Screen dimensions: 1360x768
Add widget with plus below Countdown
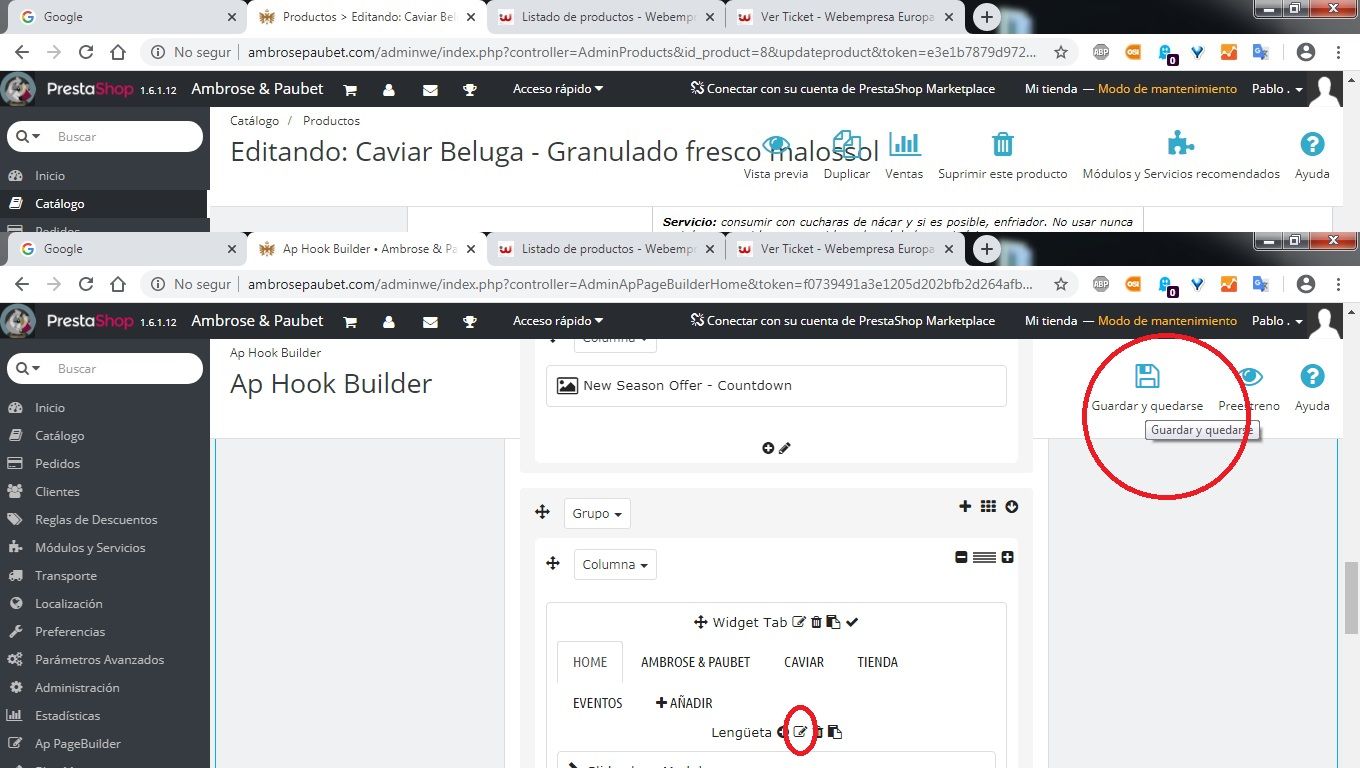pyautogui.click(x=768, y=448)
